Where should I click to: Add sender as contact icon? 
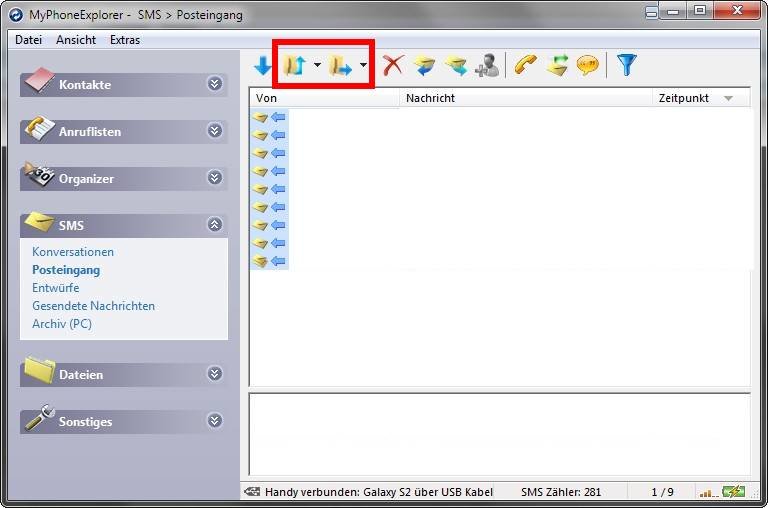click(x=487, y=65)
